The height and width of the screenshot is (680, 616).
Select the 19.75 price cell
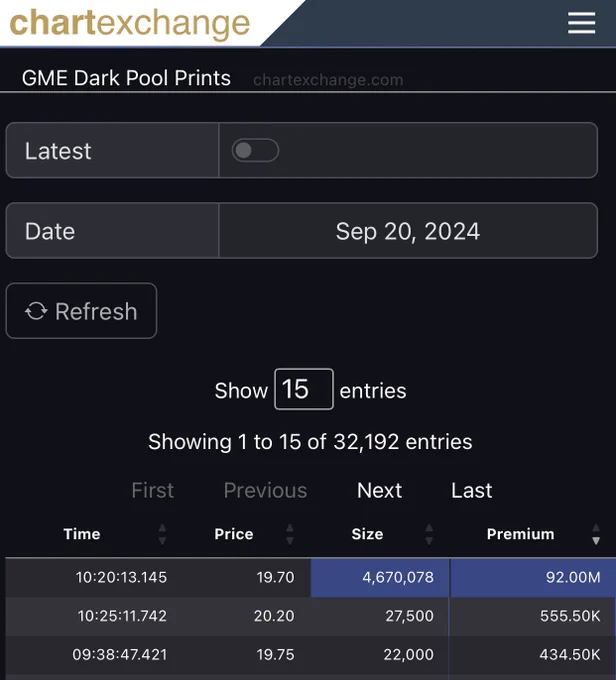243,655
